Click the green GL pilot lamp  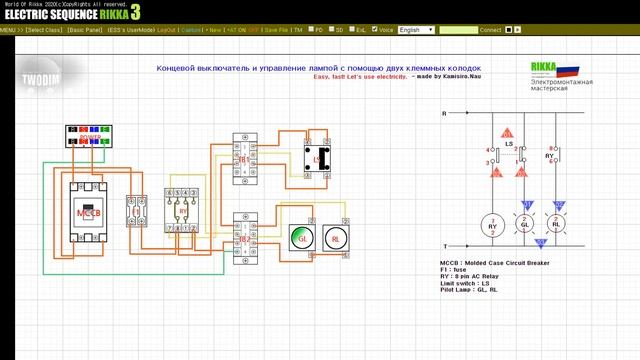click(x=302, y=238)
